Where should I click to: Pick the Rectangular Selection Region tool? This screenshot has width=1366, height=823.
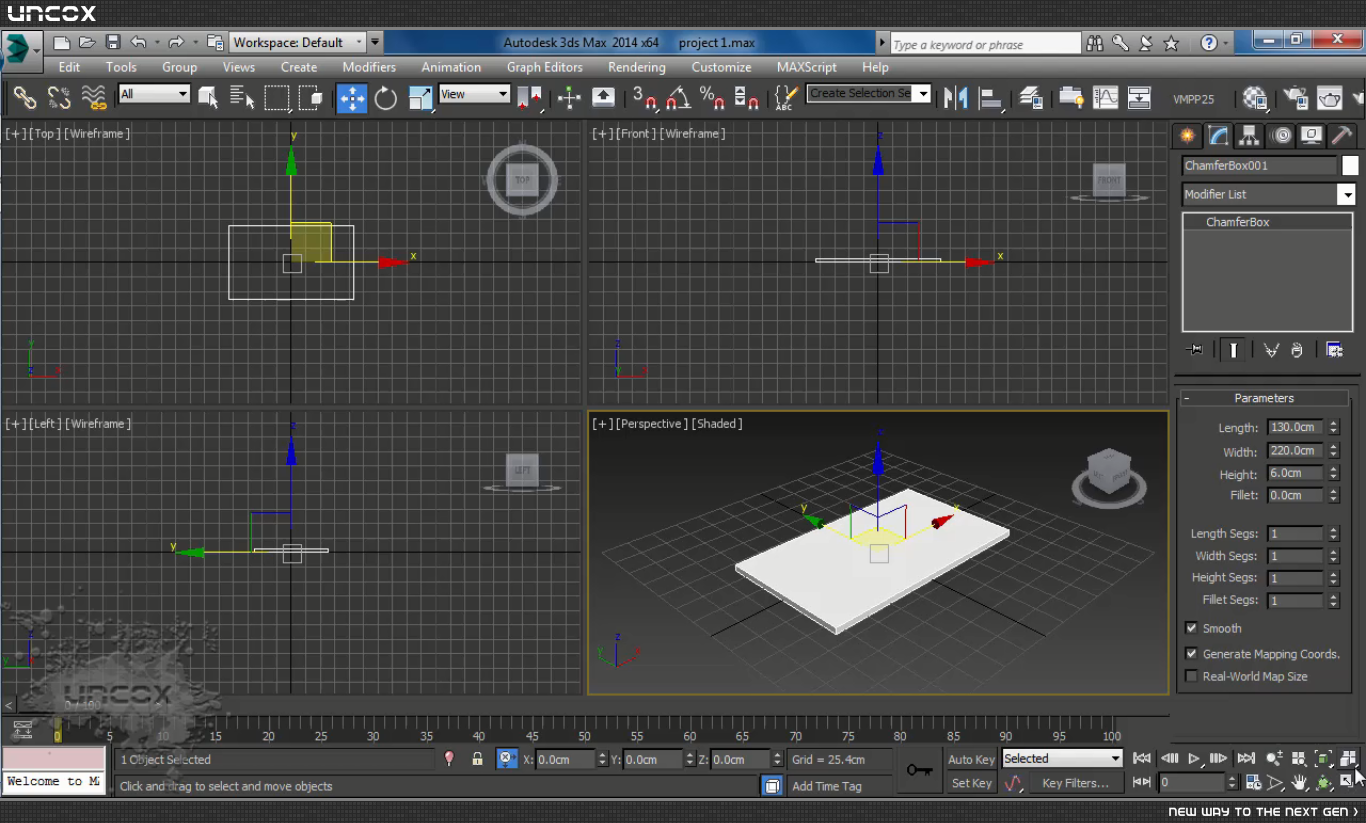coord(277,97)
